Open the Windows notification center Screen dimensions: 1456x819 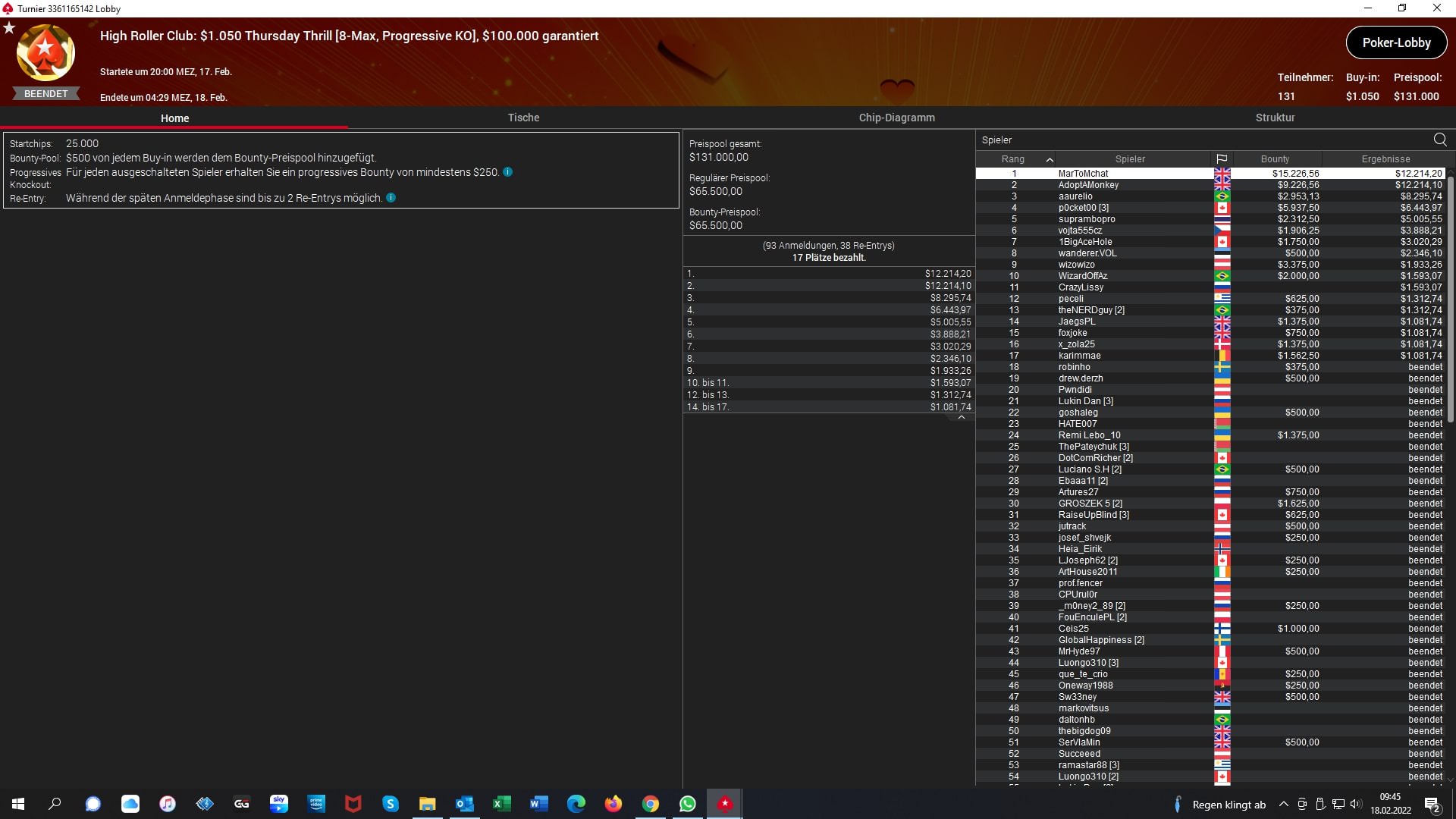coord(1432,804)
